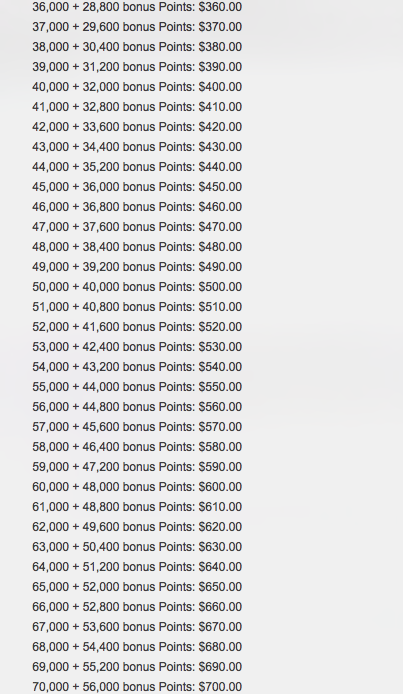Select the 67,000 + 53,600 bonus Points line
Screen dimensions: 403x694
137,627
